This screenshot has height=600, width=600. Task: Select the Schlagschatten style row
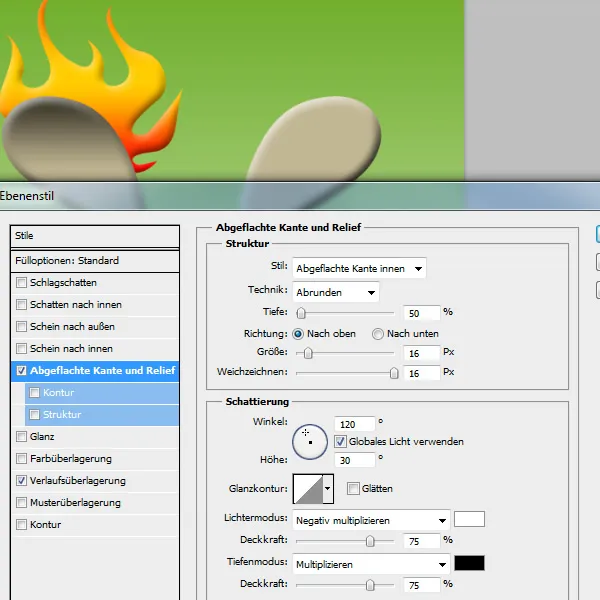[x=95, y=283]
